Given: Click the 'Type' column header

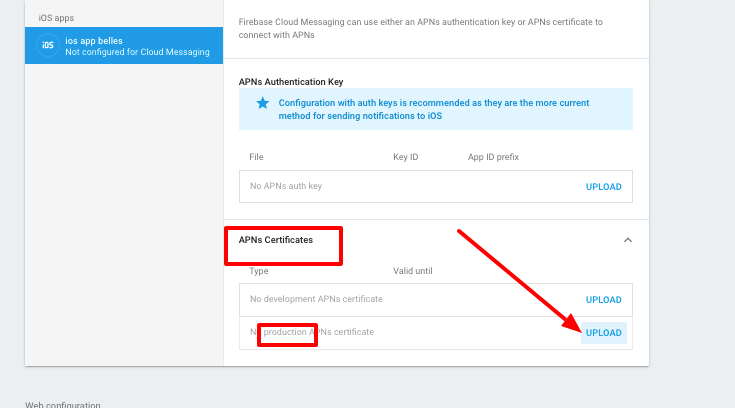Looking at the screenshot, I should pos(259,271).
